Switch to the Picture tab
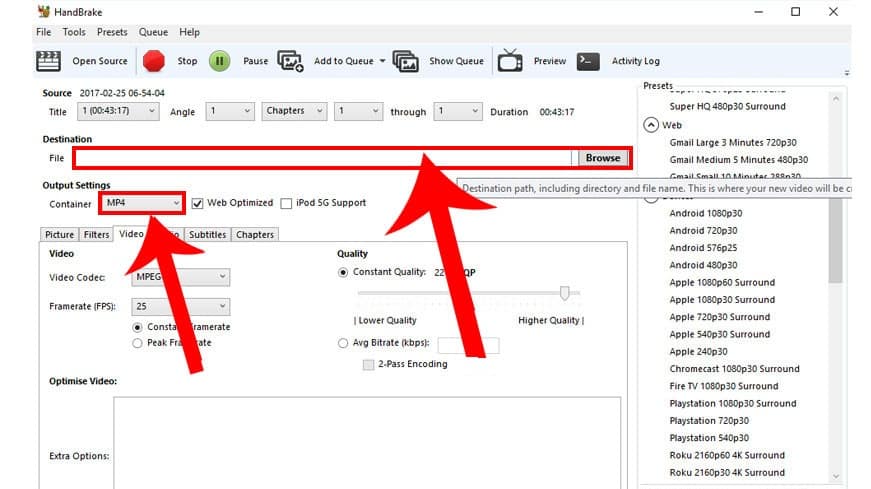The width and height of the screenshot is (871, 489). click(59, 234)
